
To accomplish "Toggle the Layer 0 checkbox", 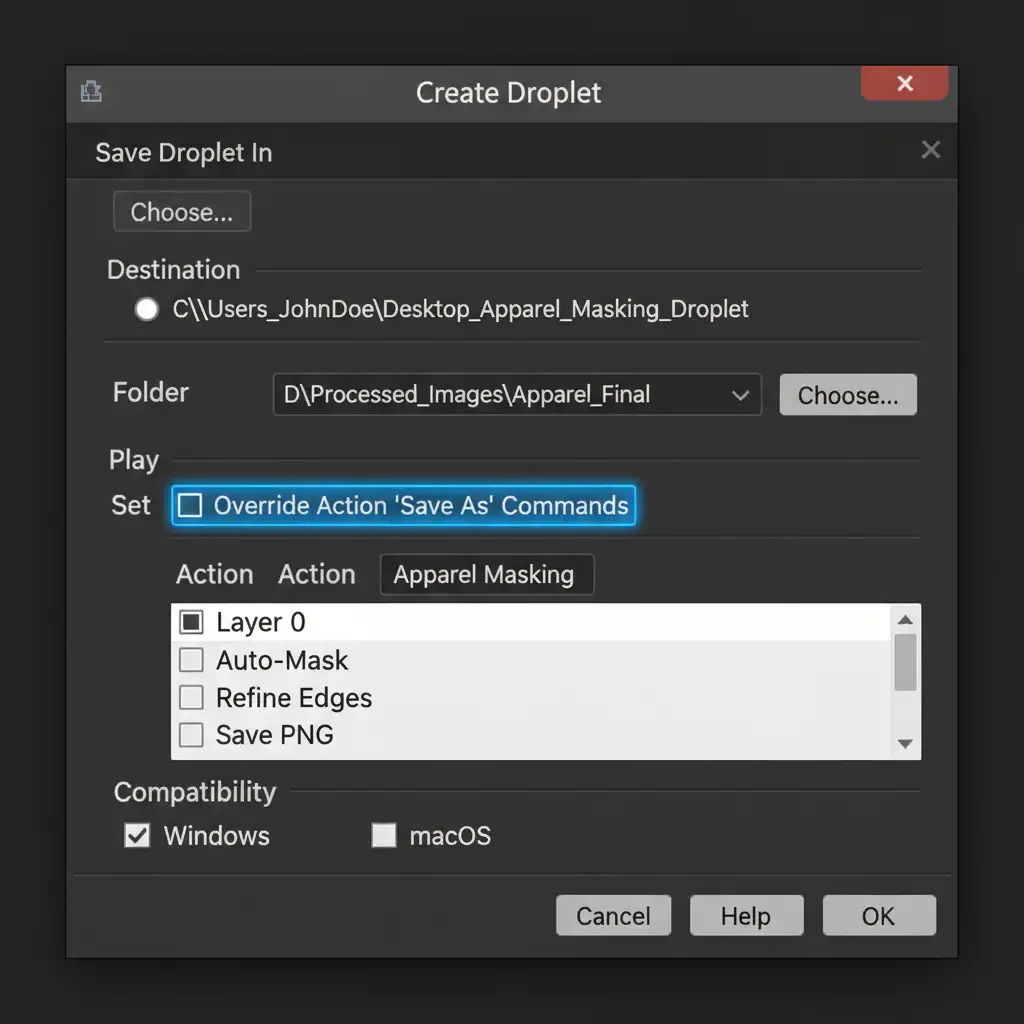I will pyautogui.click(x=191, y=623).
